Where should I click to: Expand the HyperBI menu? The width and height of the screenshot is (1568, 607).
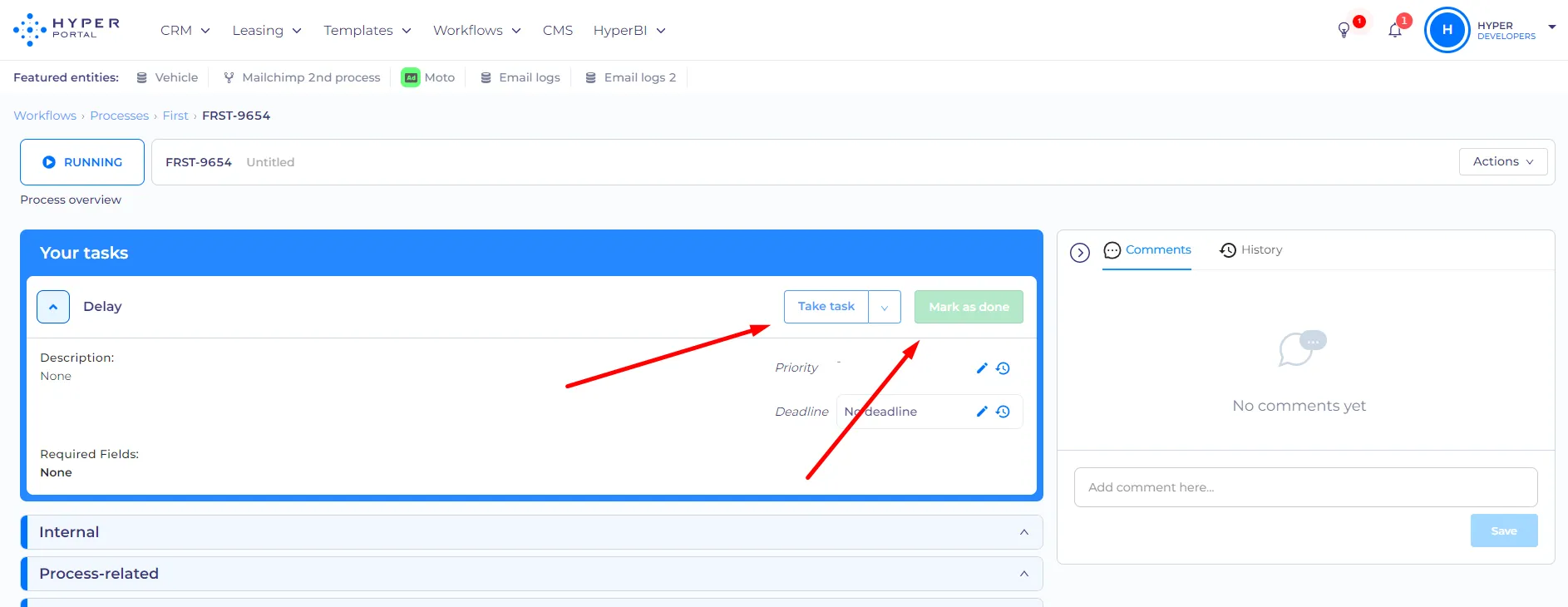[630, 30]
